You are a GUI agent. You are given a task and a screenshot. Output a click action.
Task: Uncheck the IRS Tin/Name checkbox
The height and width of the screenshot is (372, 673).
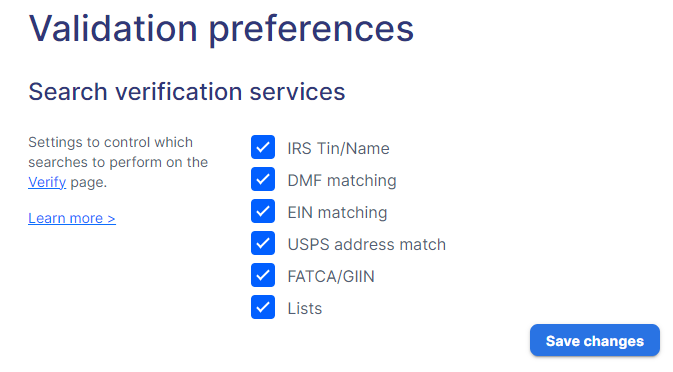click(263, 147)
